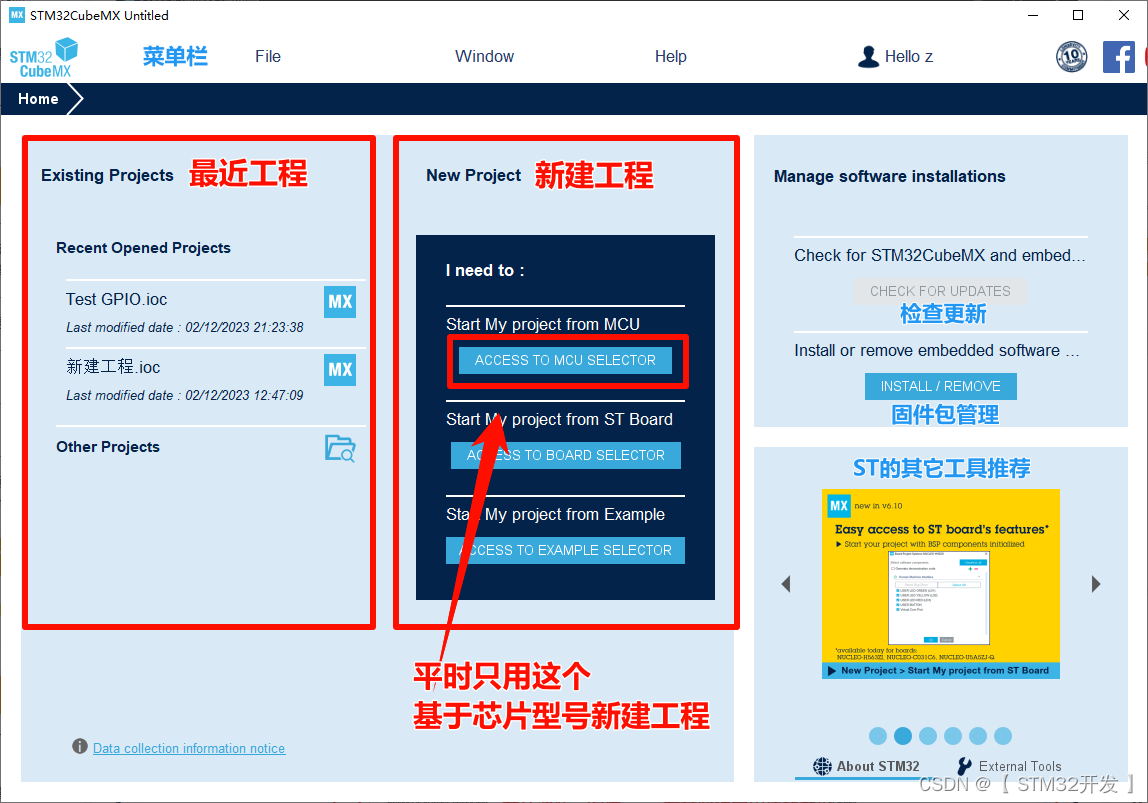1148x803 pixels.
Task: Click the user profile icon near Hello z
Action: pos(868,56)
